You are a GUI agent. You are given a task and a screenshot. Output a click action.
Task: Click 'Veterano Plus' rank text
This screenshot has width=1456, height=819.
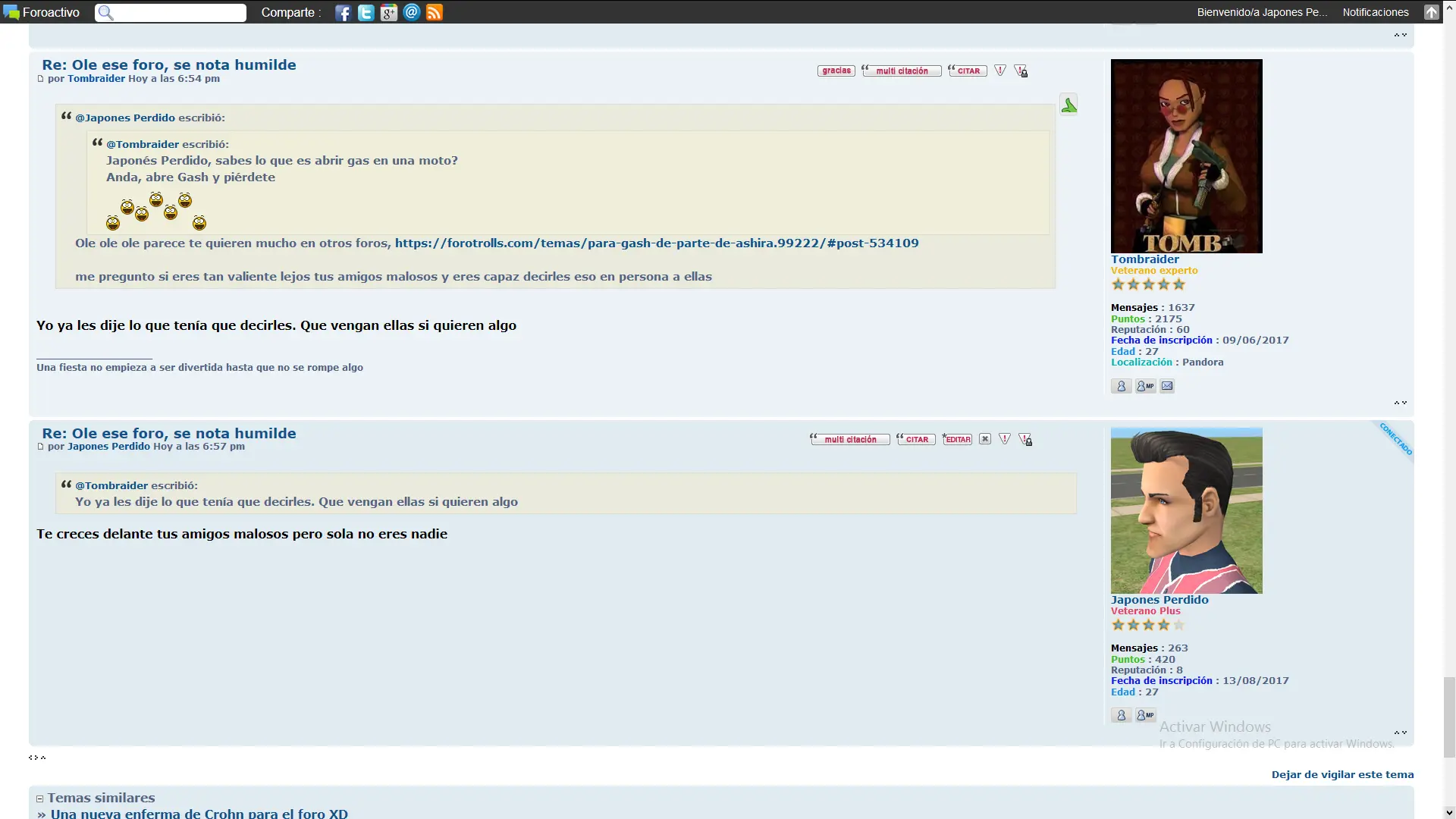(1146, 611)
